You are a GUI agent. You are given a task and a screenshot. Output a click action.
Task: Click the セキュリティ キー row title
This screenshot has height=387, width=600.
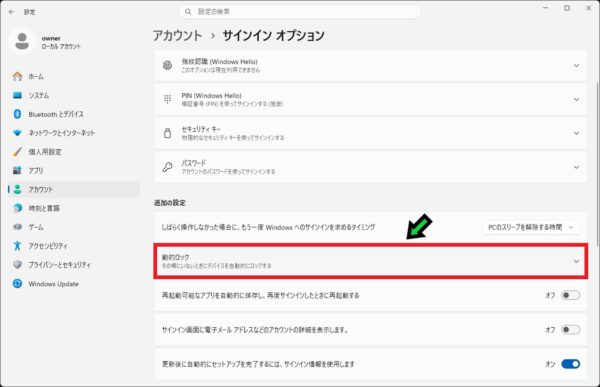coord(201,129)
